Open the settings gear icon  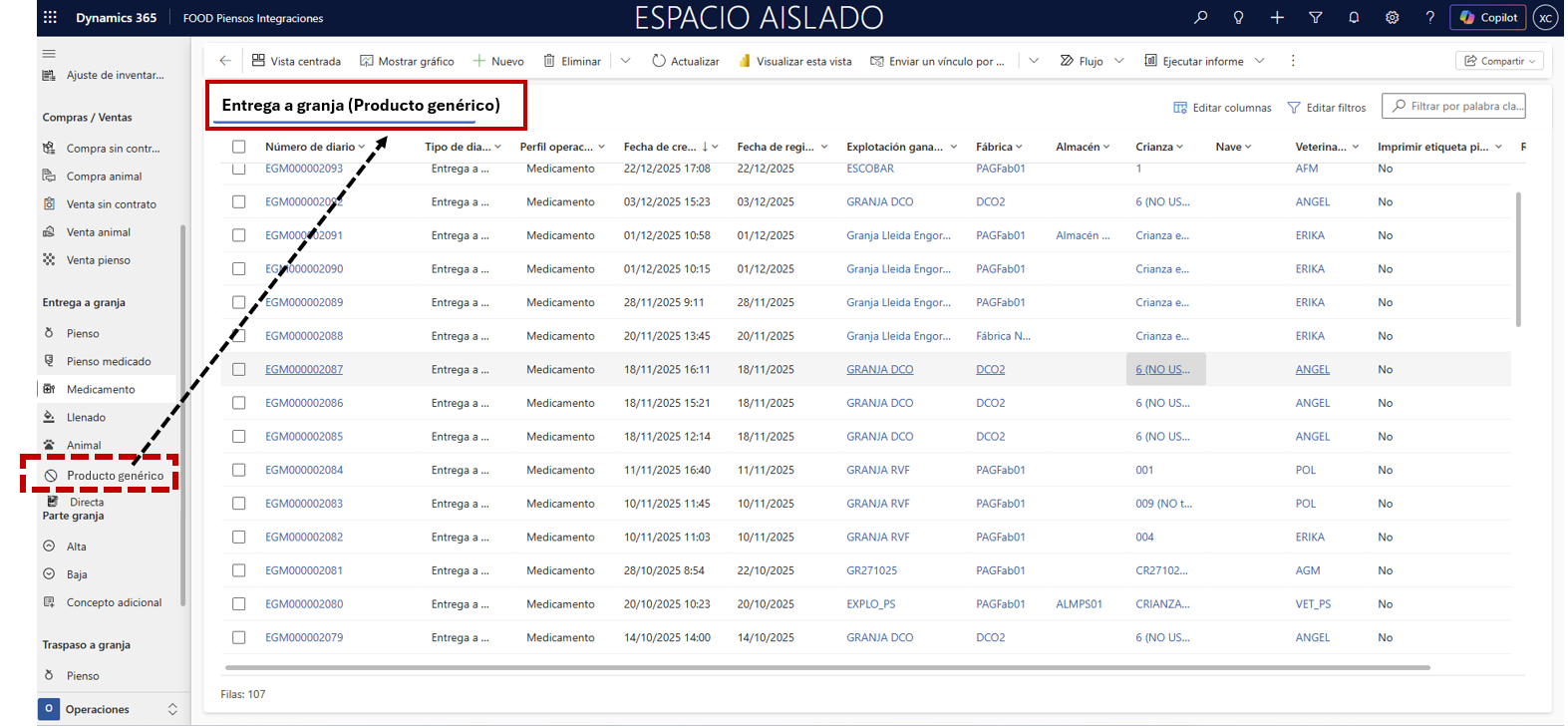click(1392, 17)
